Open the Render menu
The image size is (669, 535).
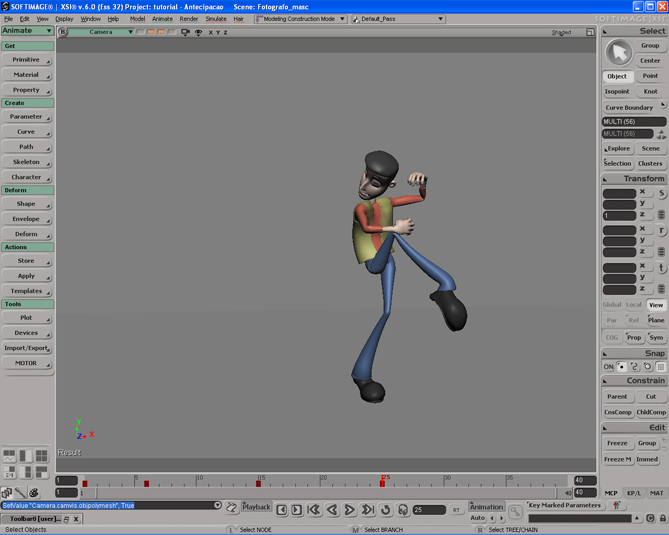pyautogui.click(x=188, y=19)
